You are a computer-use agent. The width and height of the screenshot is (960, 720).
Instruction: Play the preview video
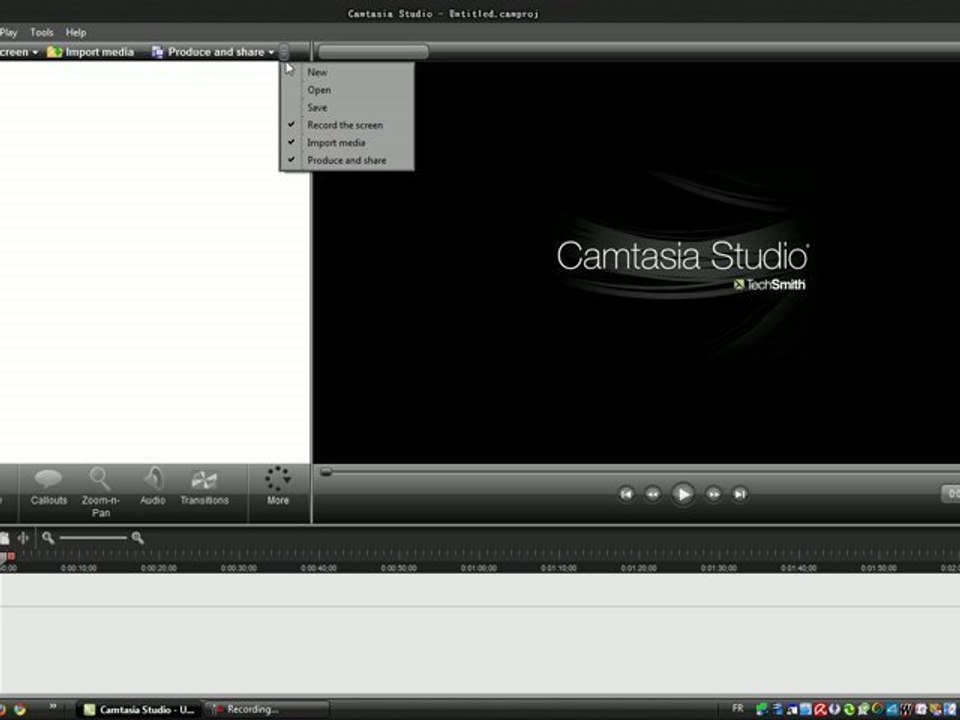(x=683, y=494)
